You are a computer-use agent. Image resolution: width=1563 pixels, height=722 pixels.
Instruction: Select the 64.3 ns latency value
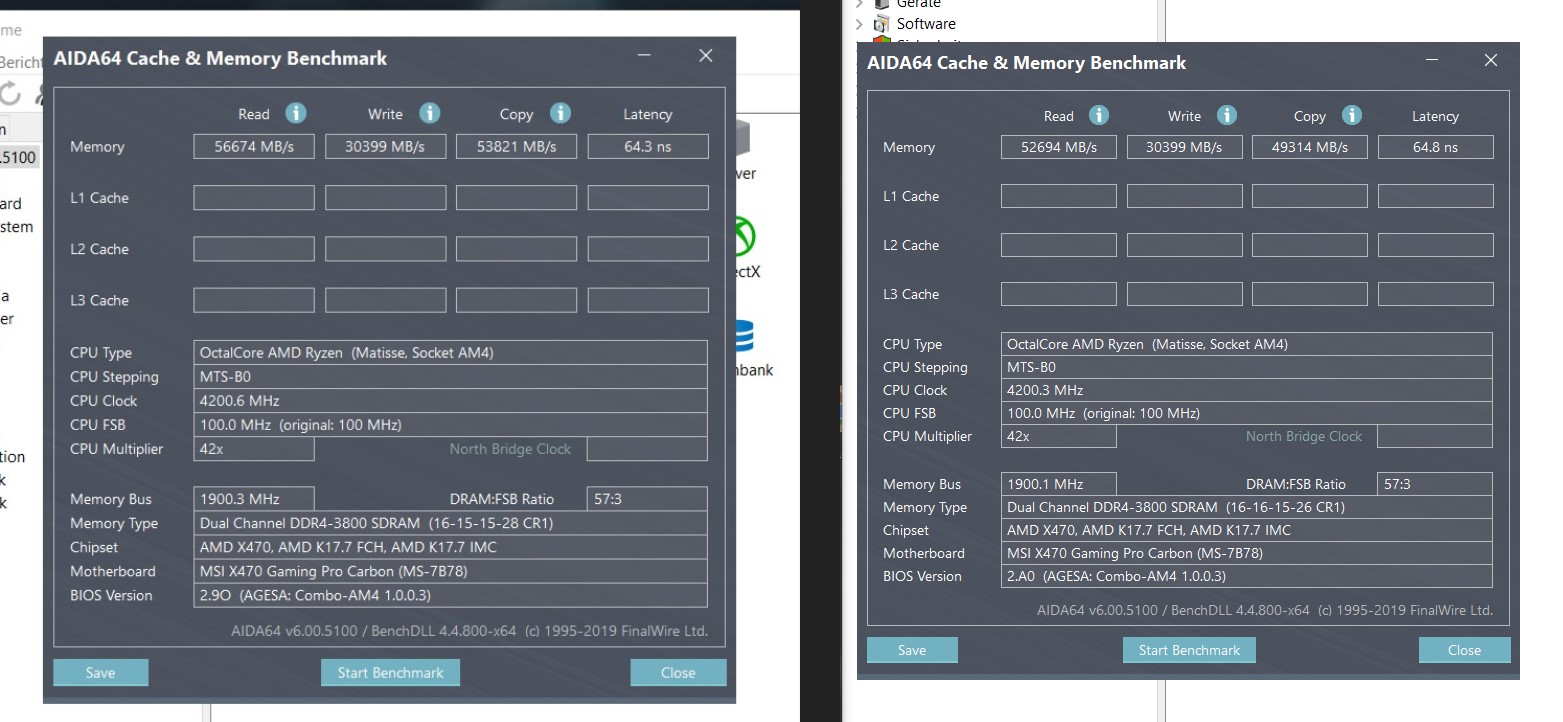tap(648, 146)
